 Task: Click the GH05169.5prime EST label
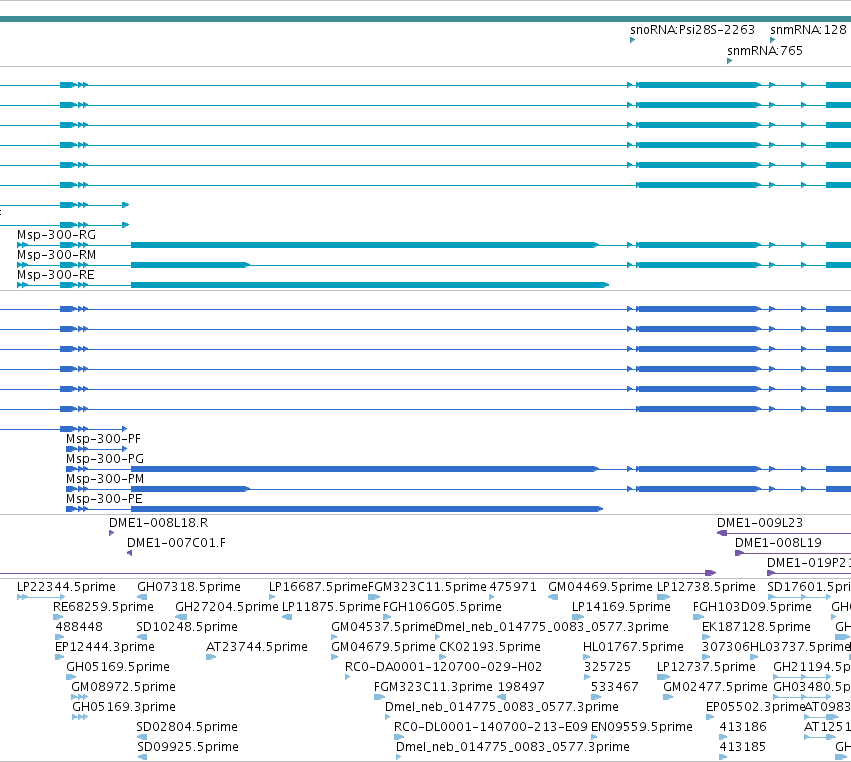coord(118,668)
